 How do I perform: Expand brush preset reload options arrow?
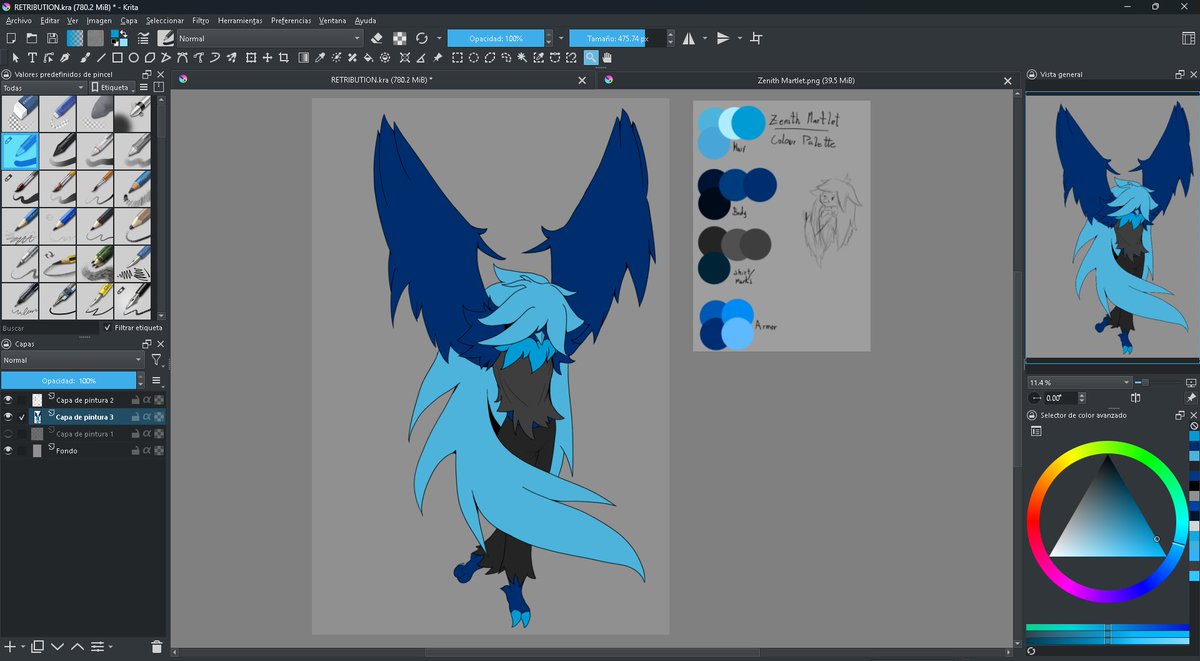click(438, 38)
